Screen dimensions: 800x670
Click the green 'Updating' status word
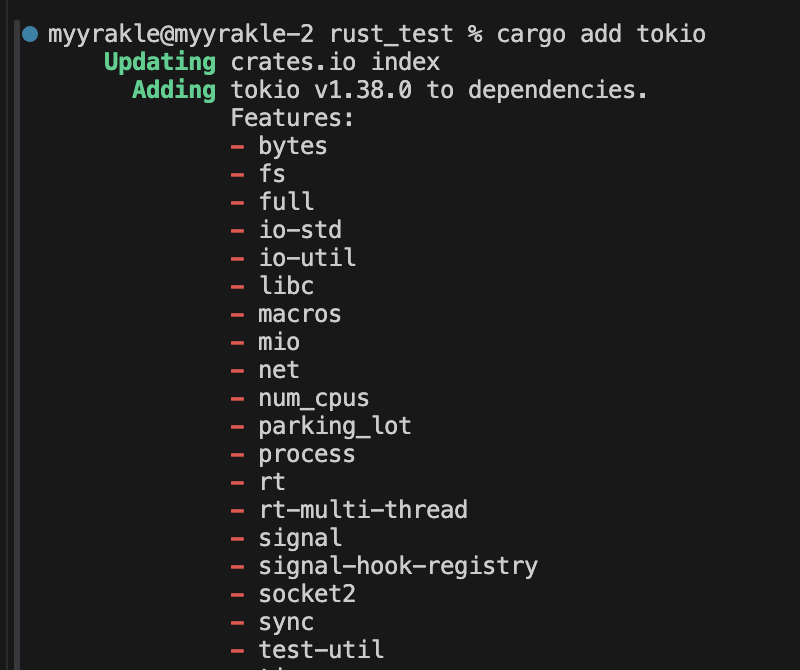coord(159,63)
